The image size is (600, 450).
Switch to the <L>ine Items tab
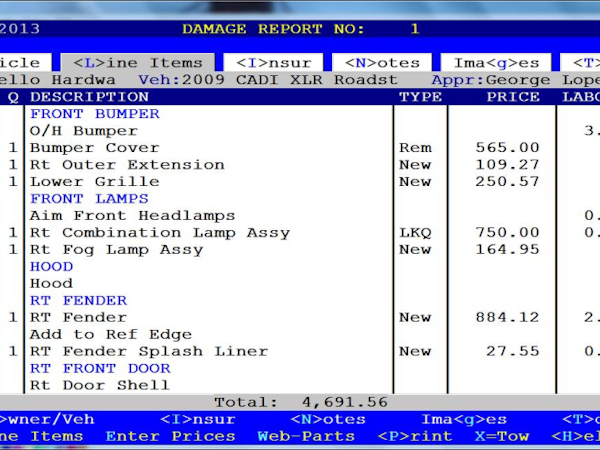coord(138,62)
